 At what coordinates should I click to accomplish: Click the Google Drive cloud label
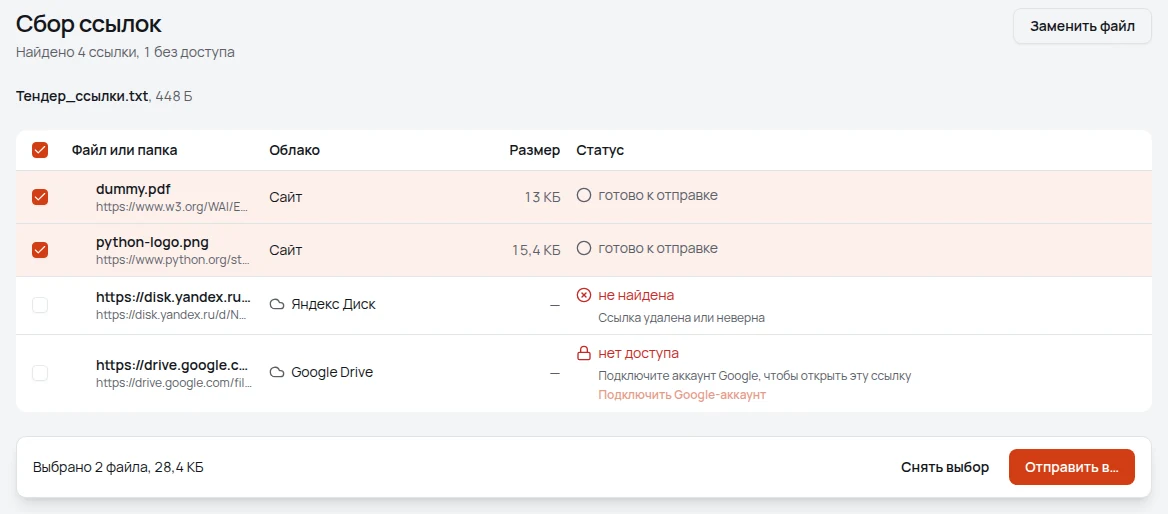coord(331,372)
